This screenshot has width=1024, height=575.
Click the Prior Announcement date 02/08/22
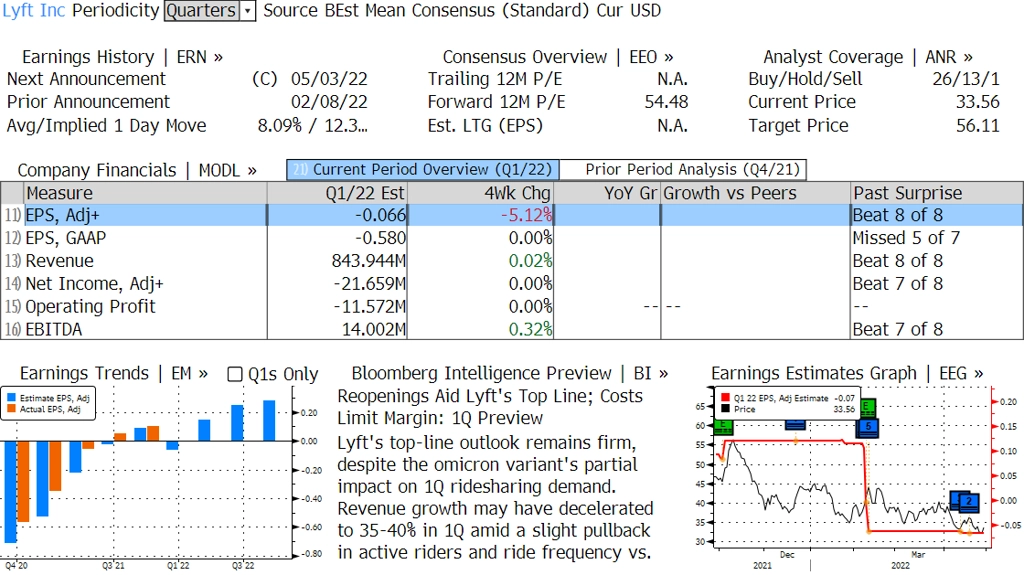tap(329, 102)
